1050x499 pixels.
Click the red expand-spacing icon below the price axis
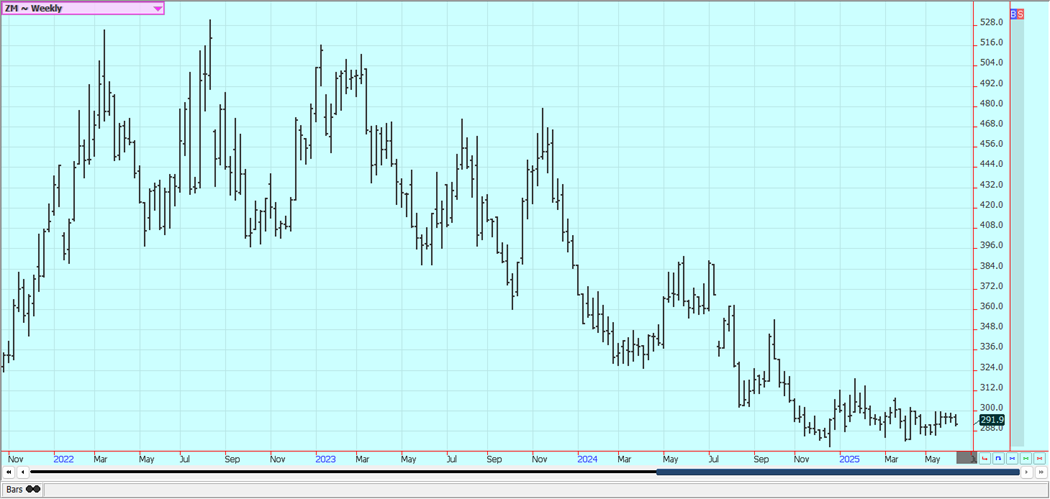click(x=984, y=459)
